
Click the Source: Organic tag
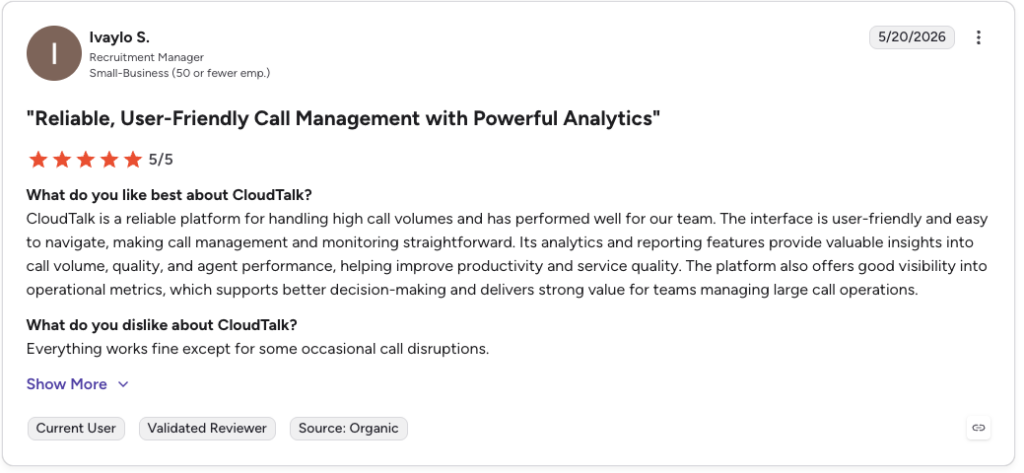349,429
